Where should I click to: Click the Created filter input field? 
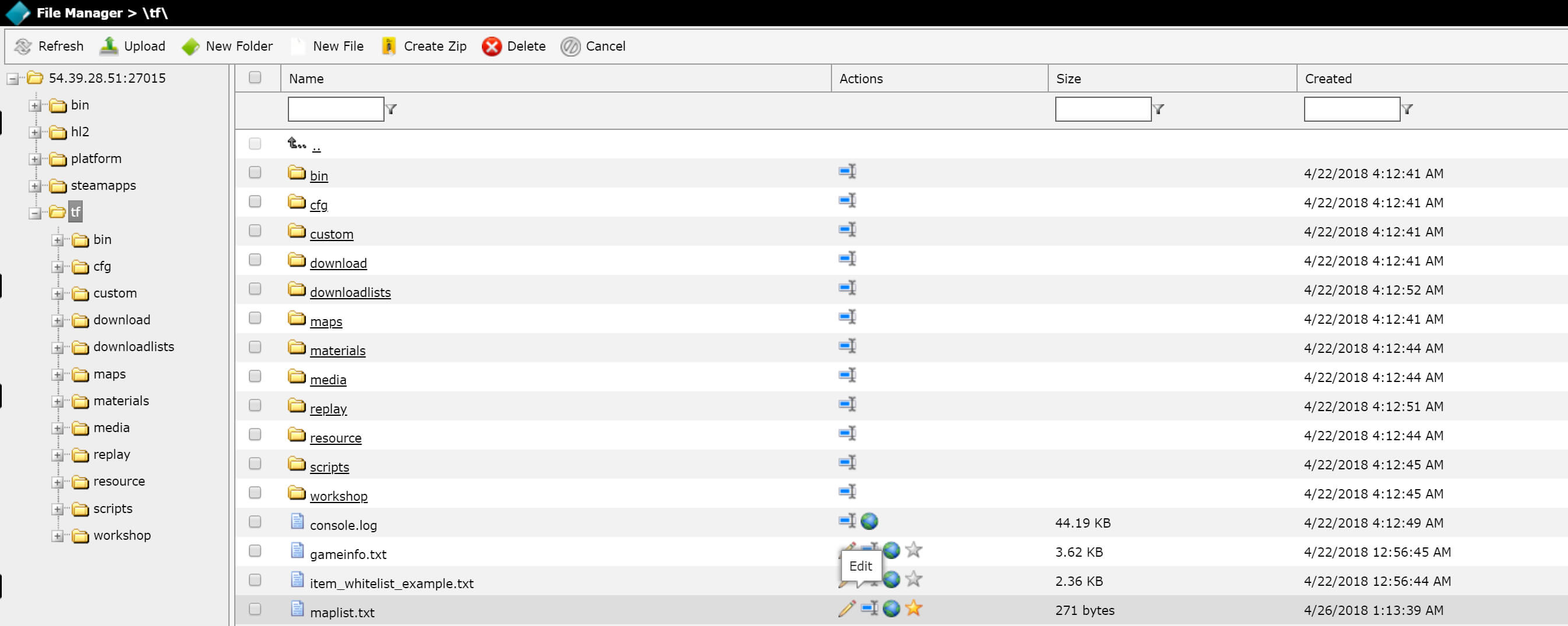point(1352,109)
